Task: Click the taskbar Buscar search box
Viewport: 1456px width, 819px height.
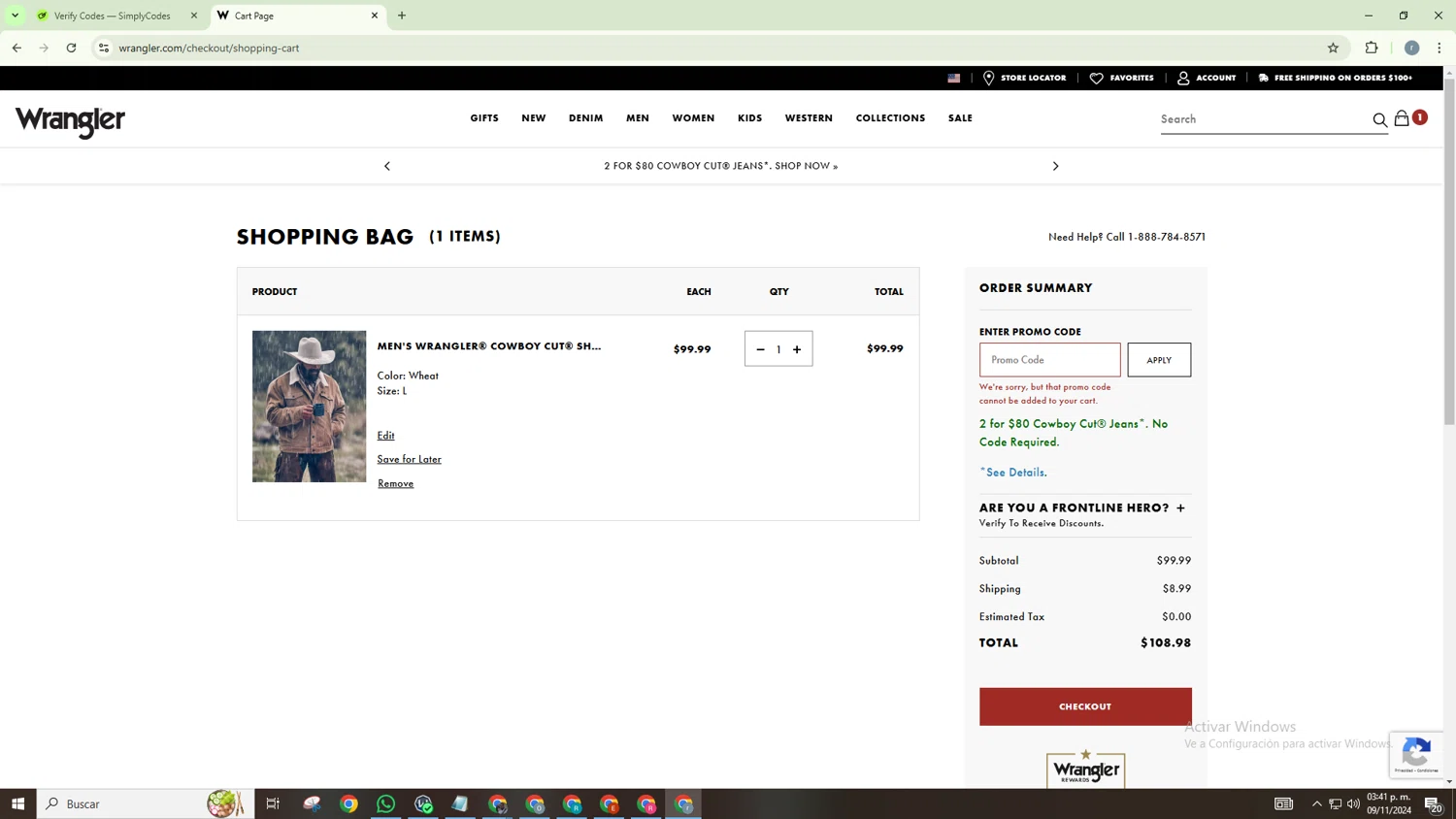Action: [x=146, y=803]
